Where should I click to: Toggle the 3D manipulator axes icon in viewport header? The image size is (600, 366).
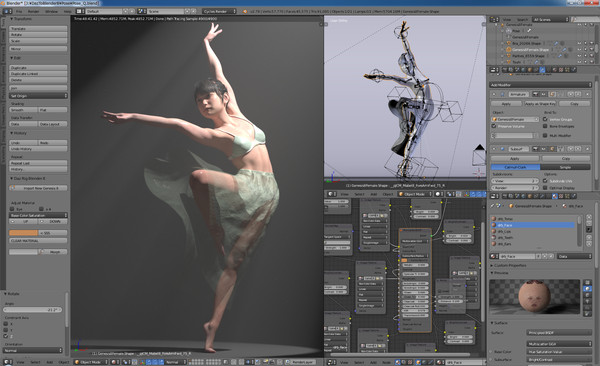[141, 362]
